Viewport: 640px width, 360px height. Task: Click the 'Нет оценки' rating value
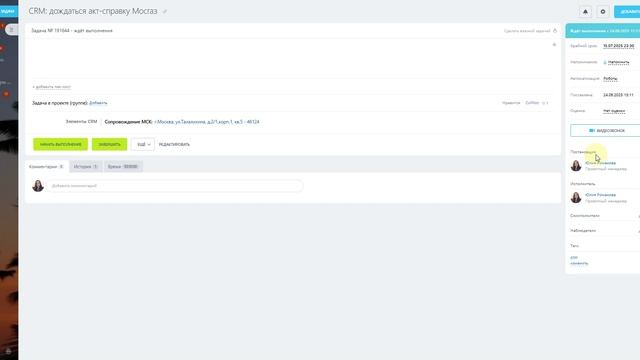pyautogui.click(x=614, y=111)
